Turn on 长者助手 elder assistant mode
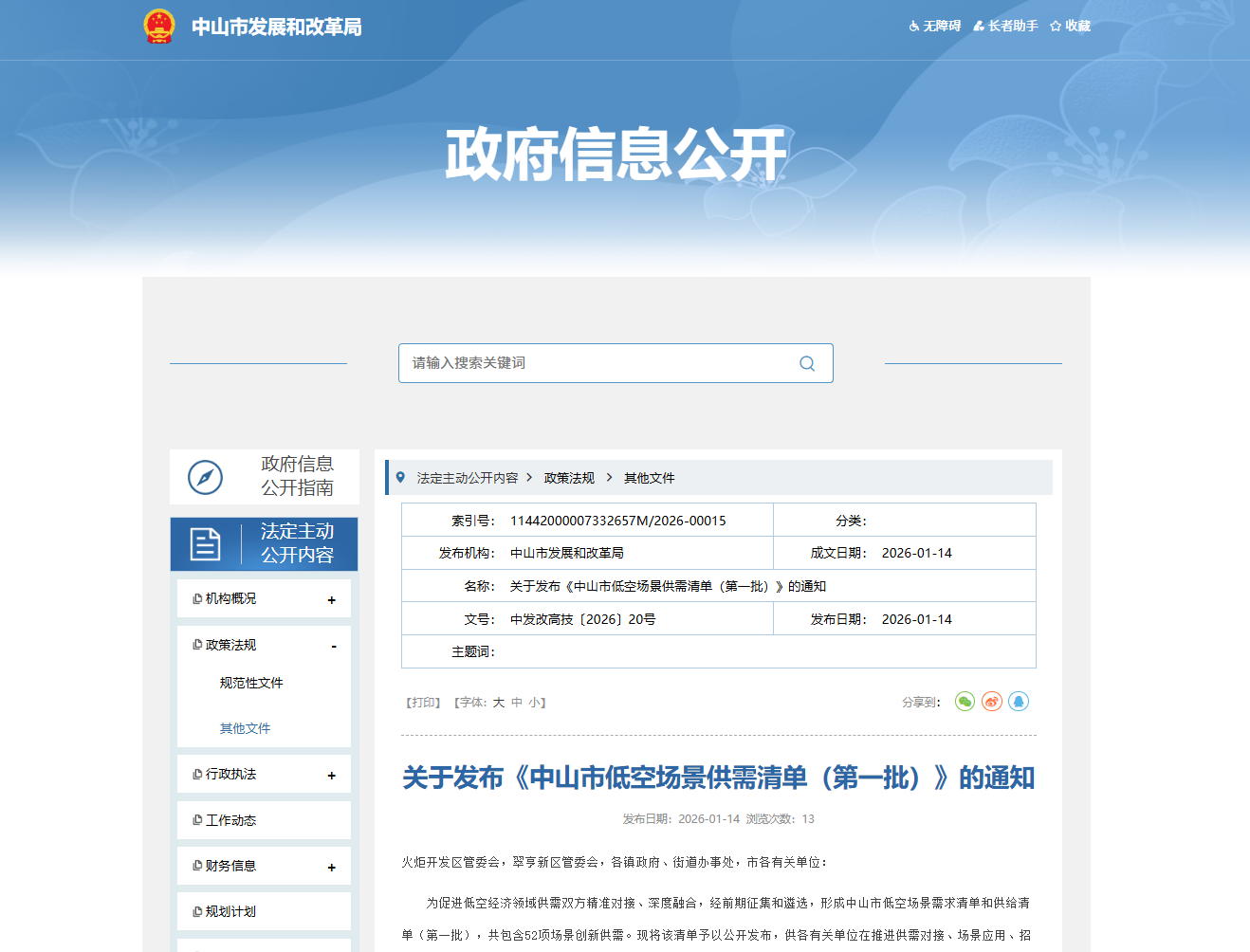Screen dimensions: 1250x952 click(1005, 26)
